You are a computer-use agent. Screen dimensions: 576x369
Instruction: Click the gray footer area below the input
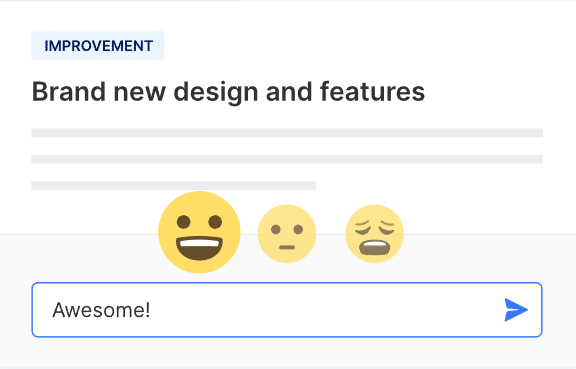click(287, 352)
